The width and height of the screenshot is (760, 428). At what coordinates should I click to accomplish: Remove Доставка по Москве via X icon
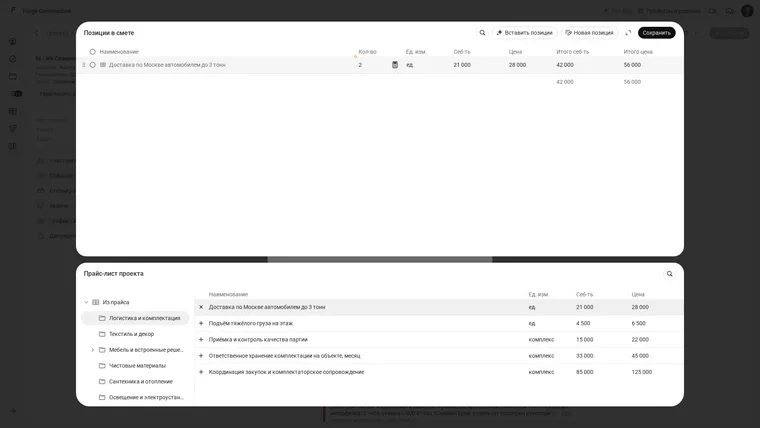click(201, 307)
